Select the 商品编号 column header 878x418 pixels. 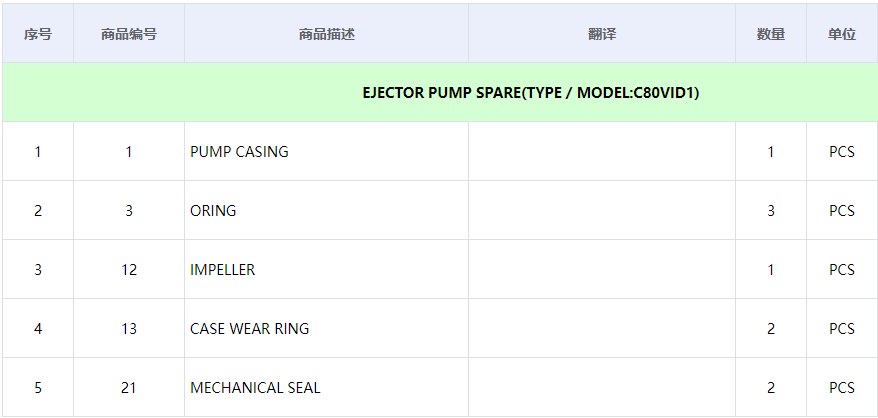[x=128, y=34]
